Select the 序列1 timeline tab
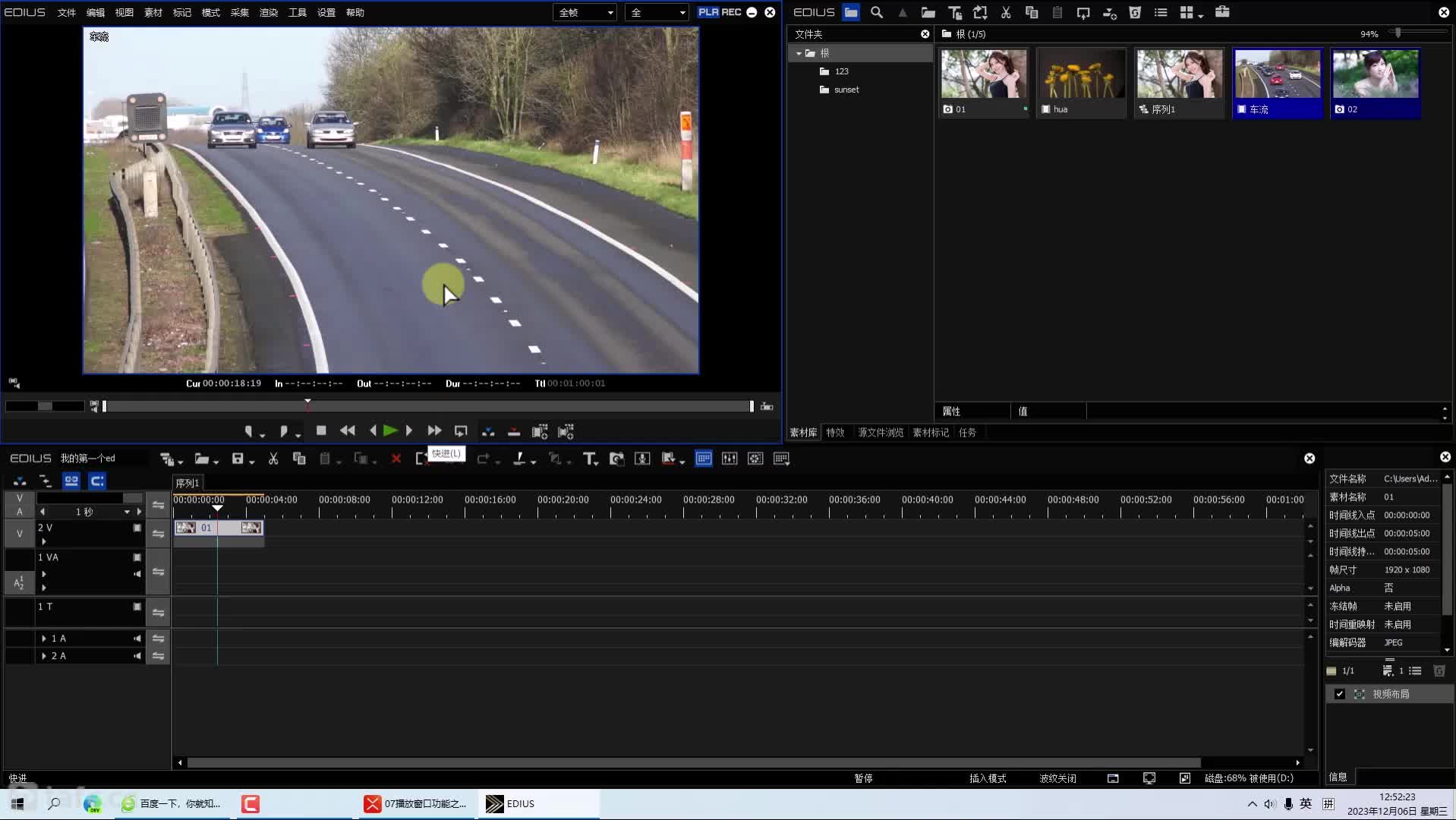 187,483
